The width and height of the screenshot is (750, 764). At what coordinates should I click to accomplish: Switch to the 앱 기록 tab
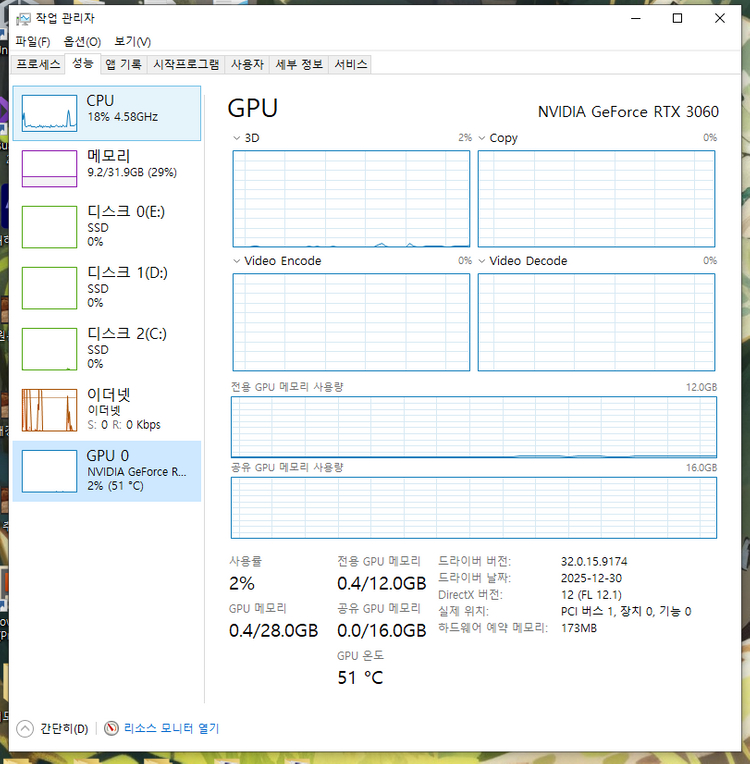(x=124, y=64)
